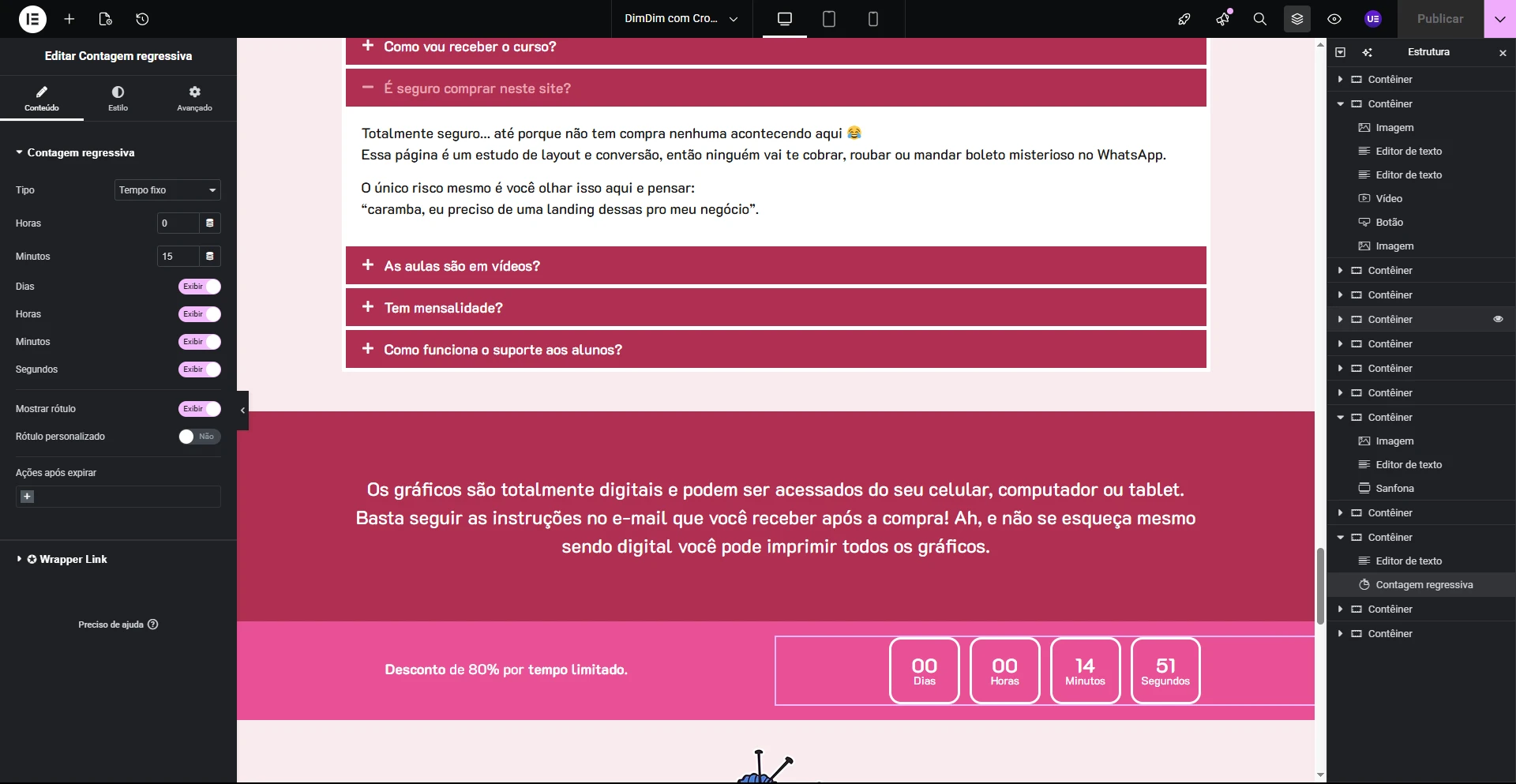Open the Finder search icon
This screenshot has width=1516, height=784.
(x=1259, y=19)
